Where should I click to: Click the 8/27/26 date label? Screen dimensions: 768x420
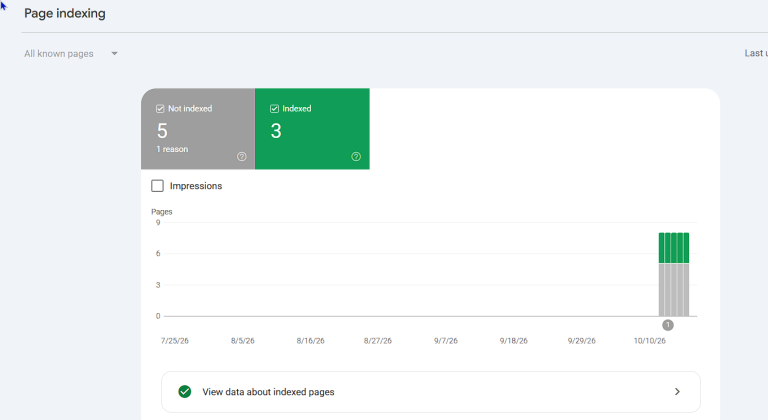click(378, 341)
